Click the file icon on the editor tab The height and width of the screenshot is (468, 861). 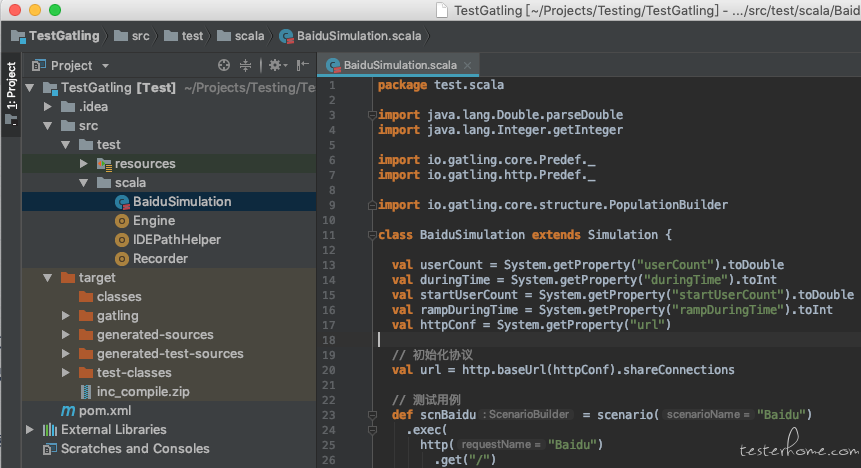tap(333, 66)
